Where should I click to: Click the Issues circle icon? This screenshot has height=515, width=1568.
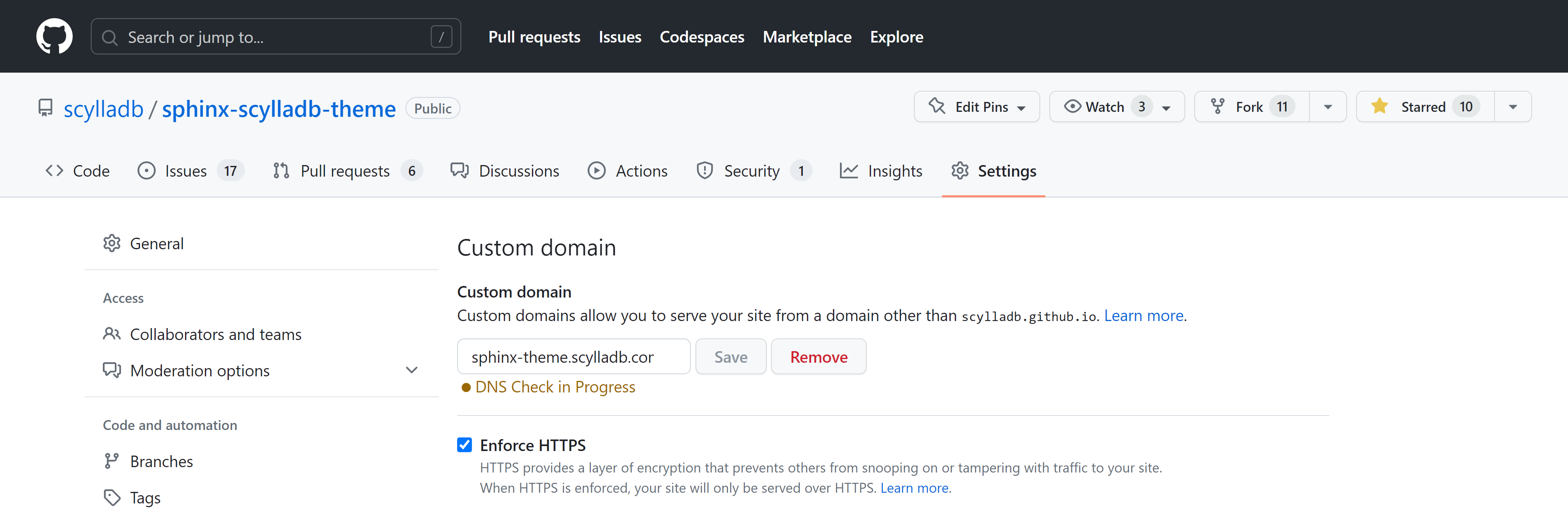pyautogui.click(x=147, y=171)
